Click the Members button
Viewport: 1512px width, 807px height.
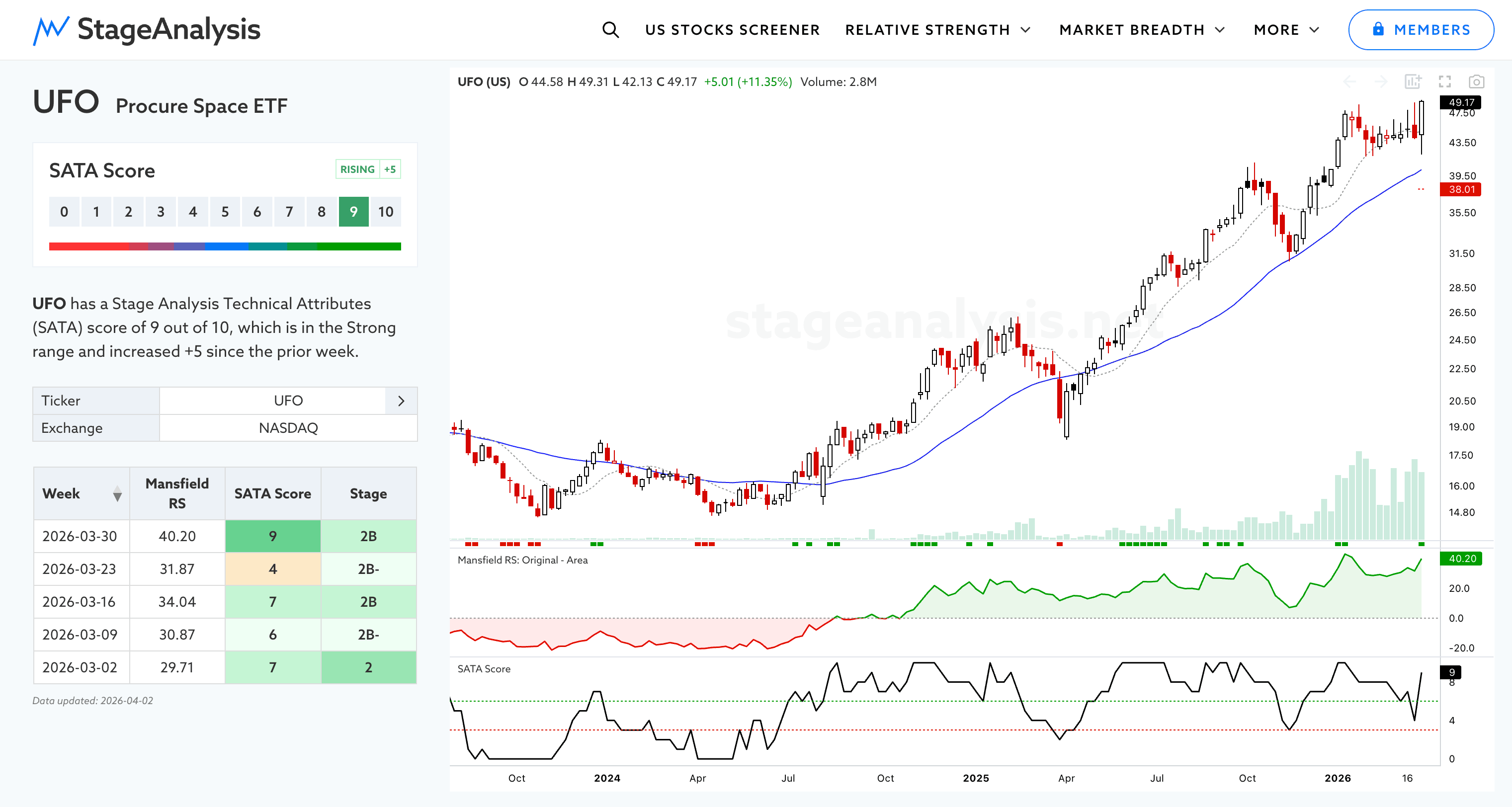(x=1421, y=30)
